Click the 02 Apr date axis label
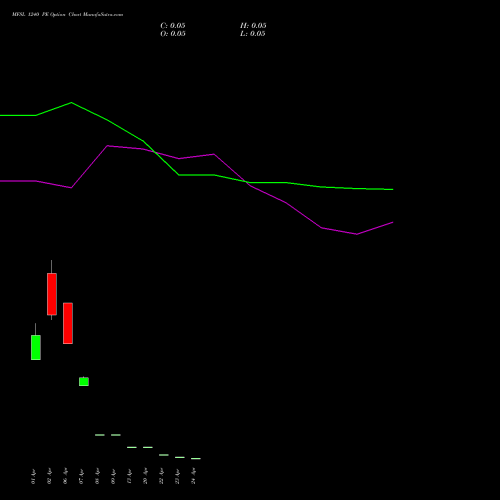 (49, 476)
